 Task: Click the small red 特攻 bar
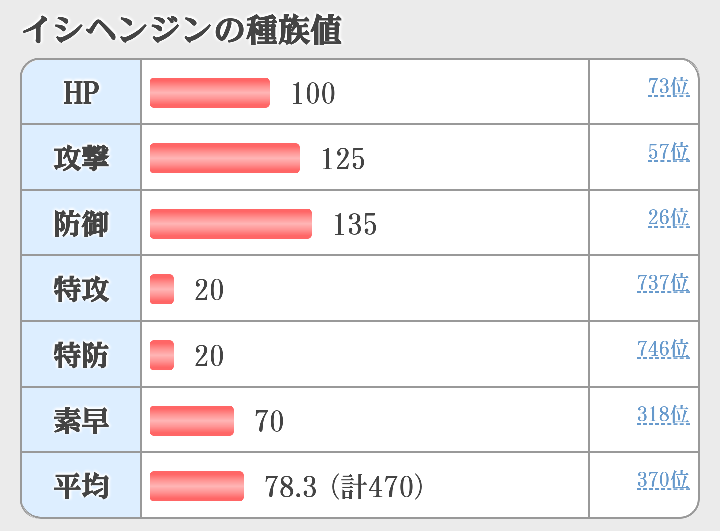point(162,289)
